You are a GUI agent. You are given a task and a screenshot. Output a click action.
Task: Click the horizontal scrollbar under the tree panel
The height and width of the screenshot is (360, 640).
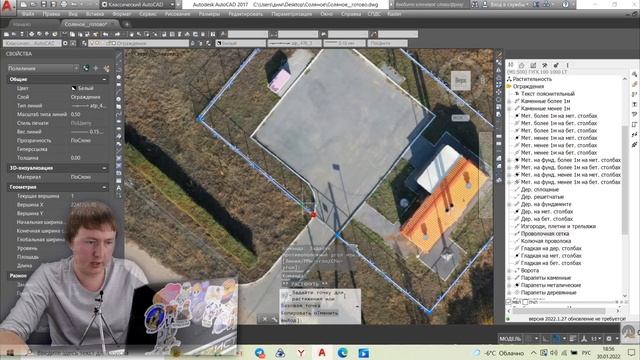pyautogui.click(x=559, y=311)
